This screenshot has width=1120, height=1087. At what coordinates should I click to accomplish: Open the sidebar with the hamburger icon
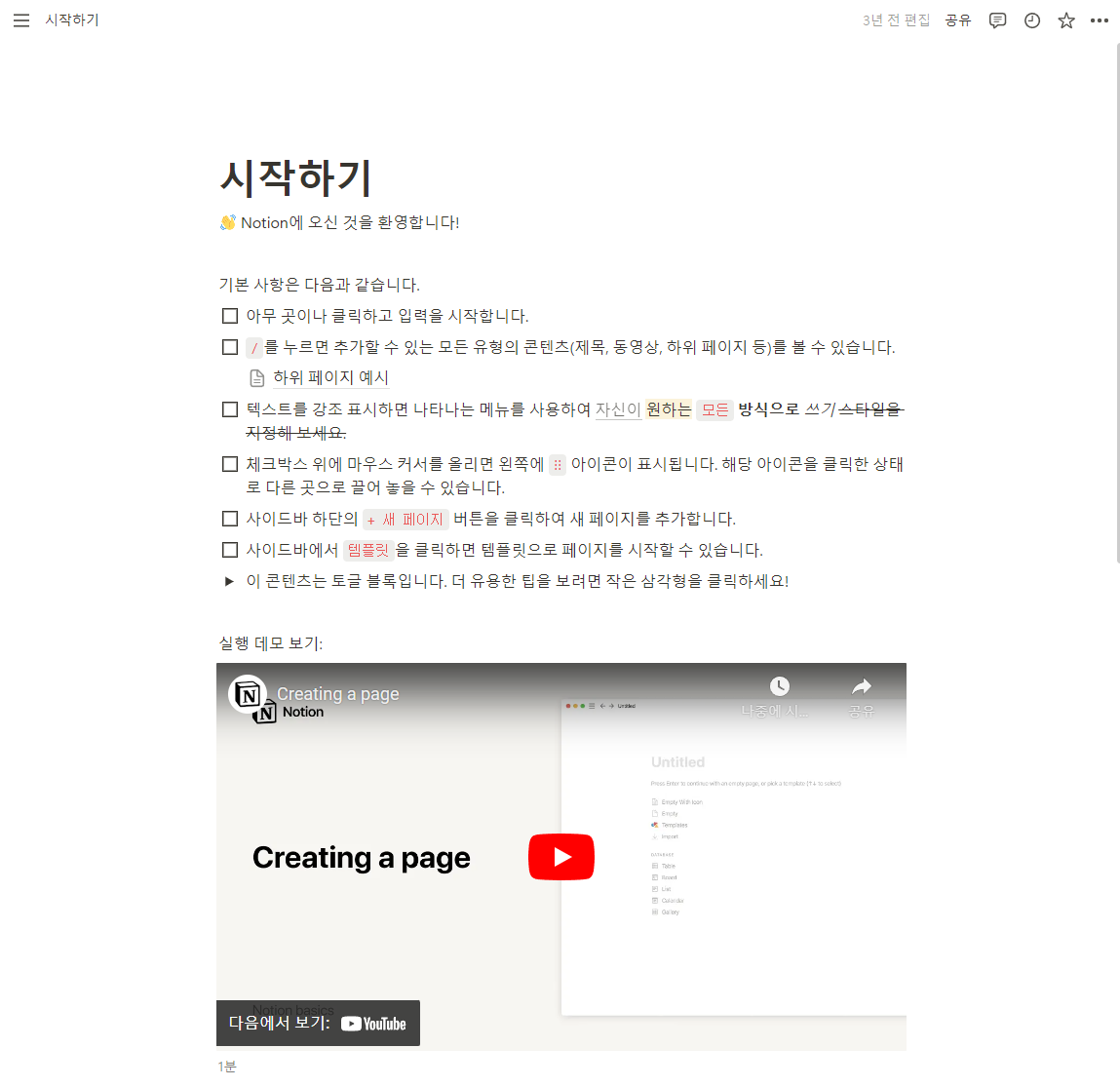21,19
